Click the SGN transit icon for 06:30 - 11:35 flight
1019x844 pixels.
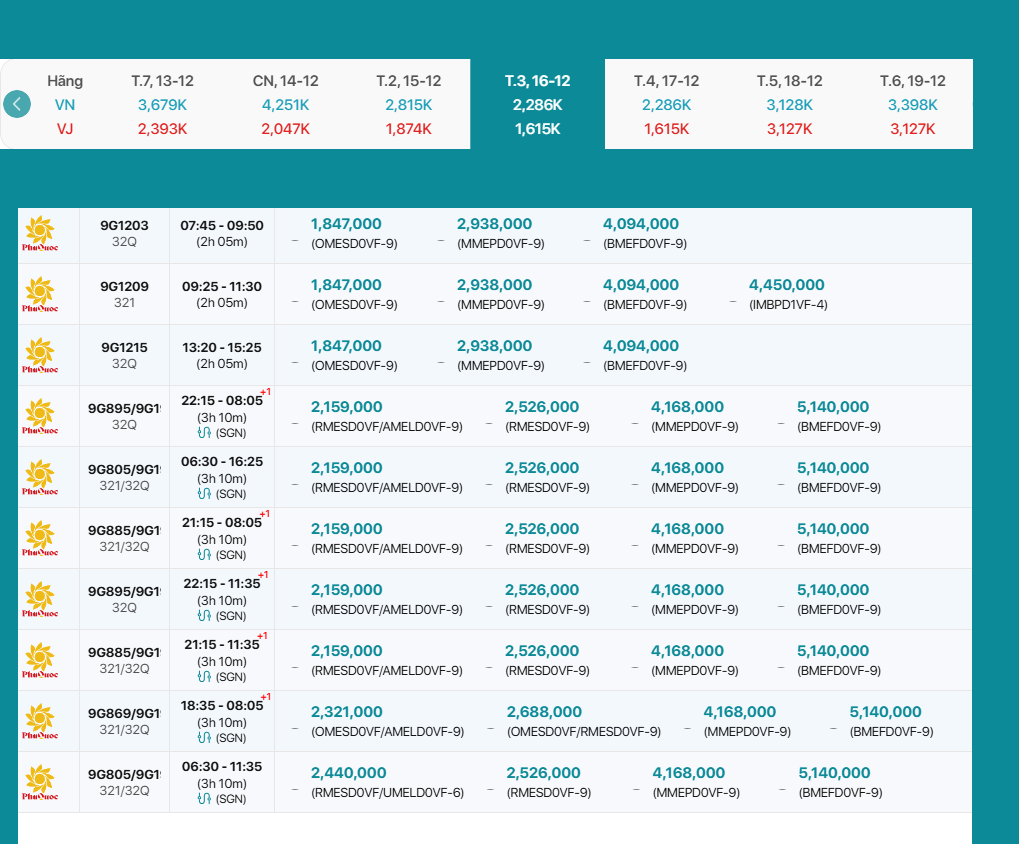204,799
